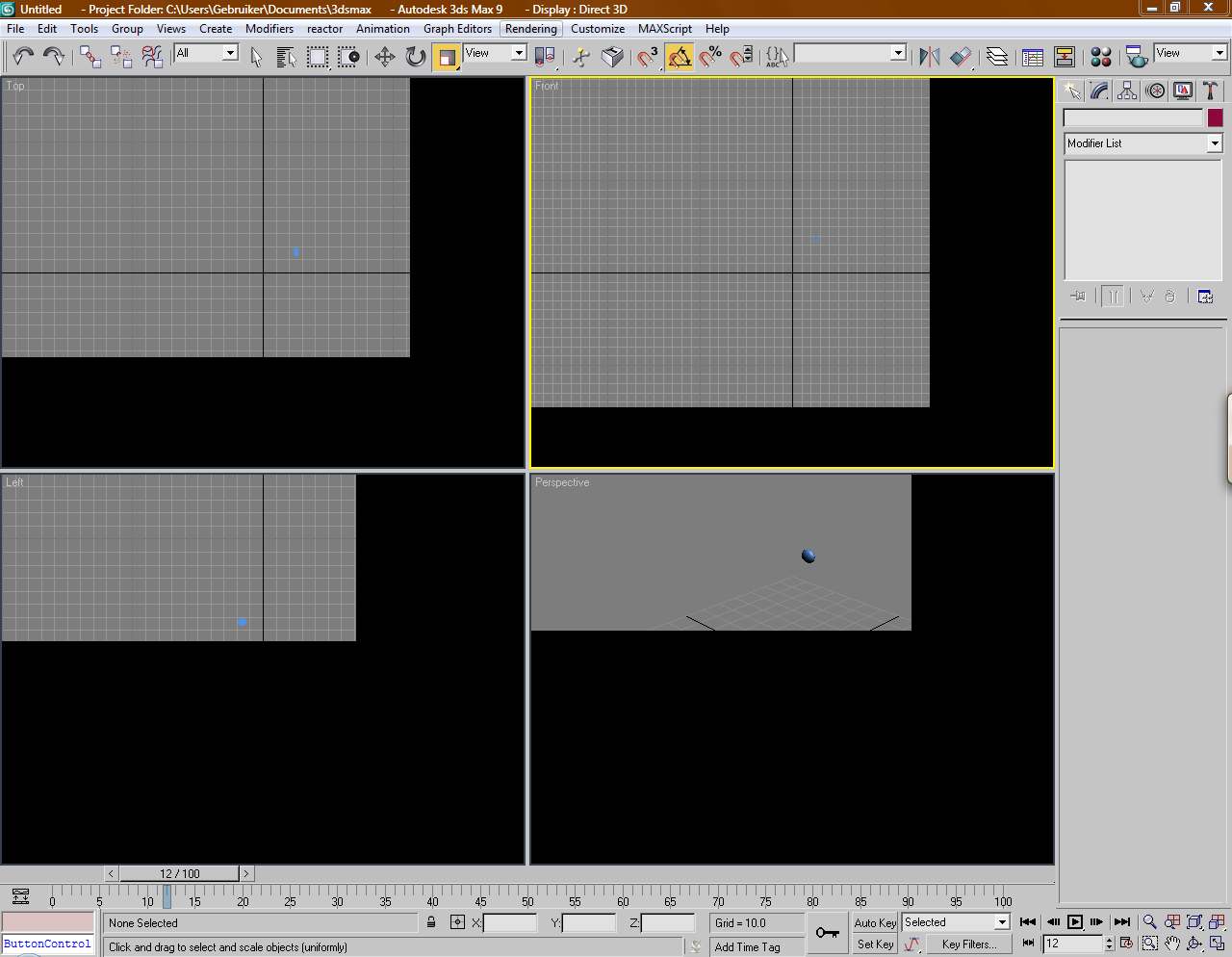Click the Edit Named Selection Sets icon
The height and width of the screenshot is (957, 1232).
776,57
